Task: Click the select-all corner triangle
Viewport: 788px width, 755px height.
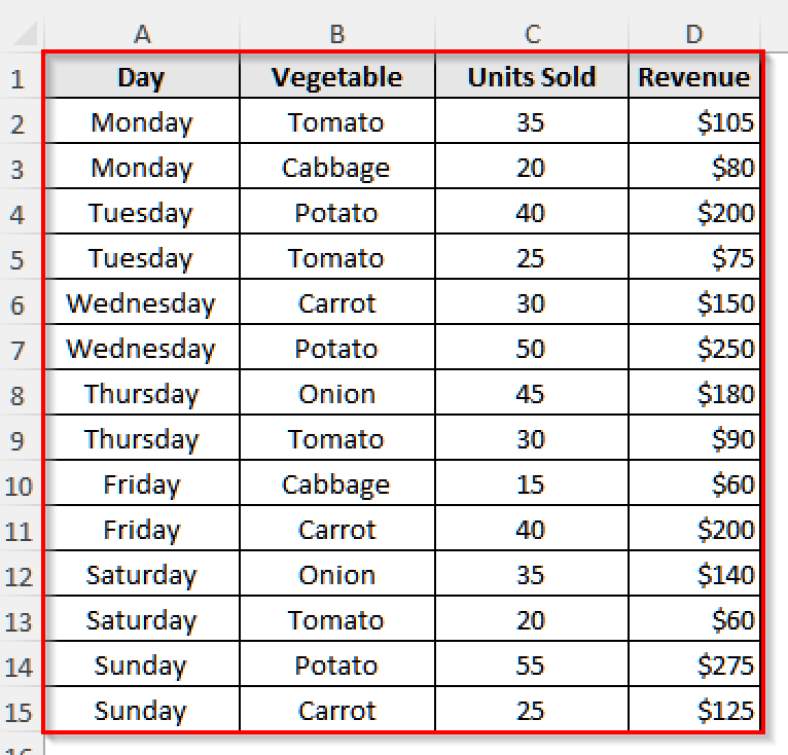Action: tap(24, 34)
